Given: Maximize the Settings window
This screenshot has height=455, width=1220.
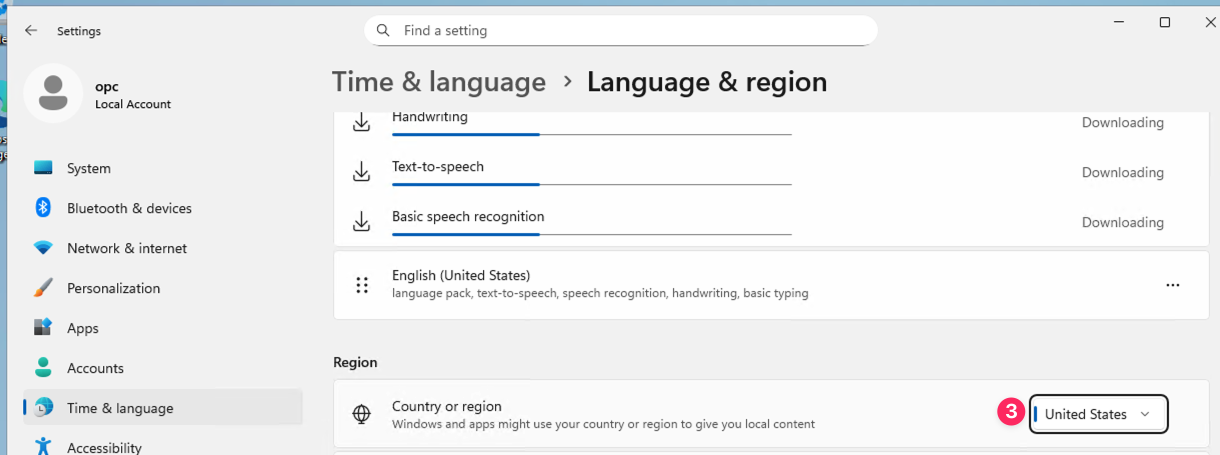Looking at the screenshot, I should (1164, 22).
